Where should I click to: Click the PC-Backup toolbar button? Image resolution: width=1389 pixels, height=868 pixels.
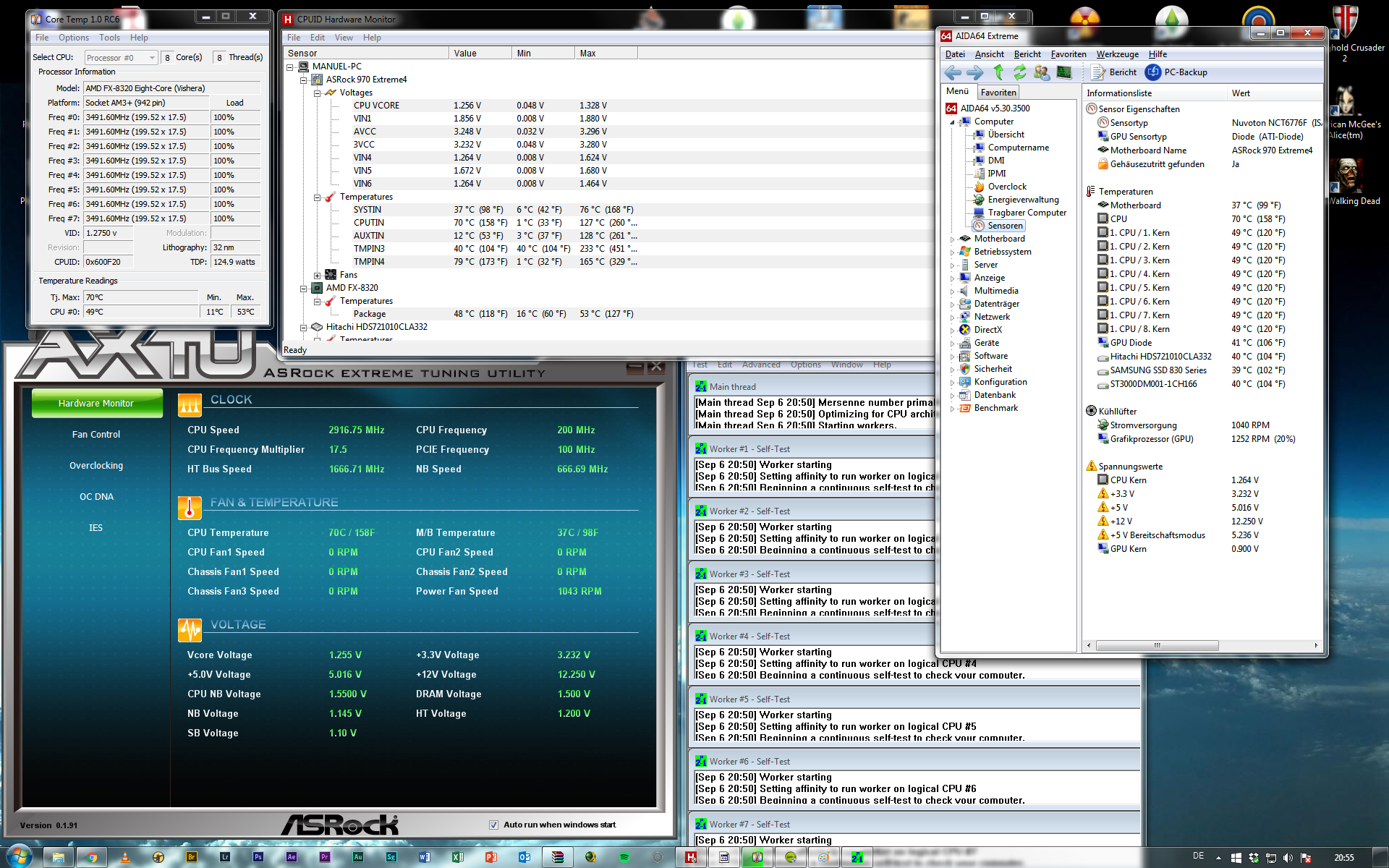[x=1177, y=72]
